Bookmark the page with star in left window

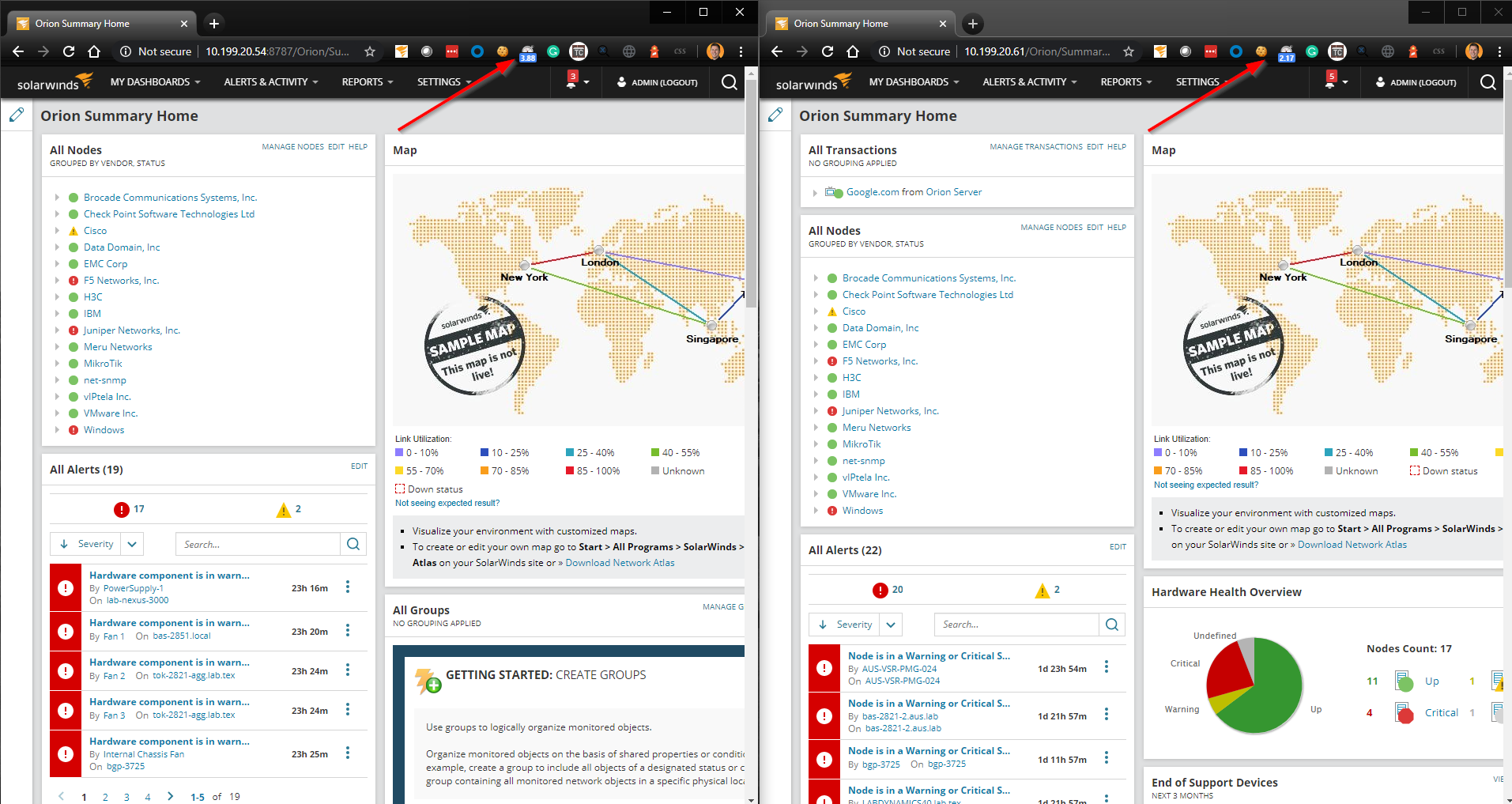click(x=370, y=51)
